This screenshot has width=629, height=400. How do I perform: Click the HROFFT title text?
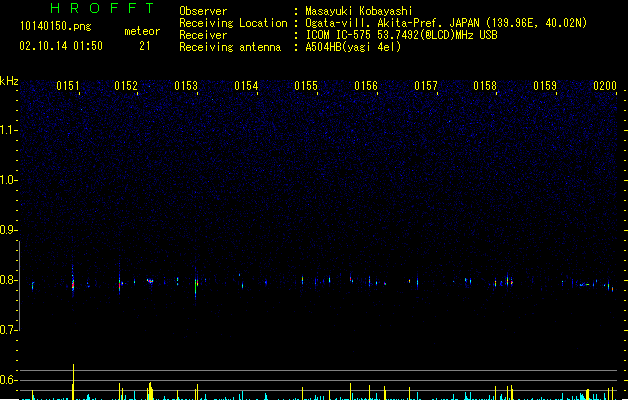[x=102, y=8]
